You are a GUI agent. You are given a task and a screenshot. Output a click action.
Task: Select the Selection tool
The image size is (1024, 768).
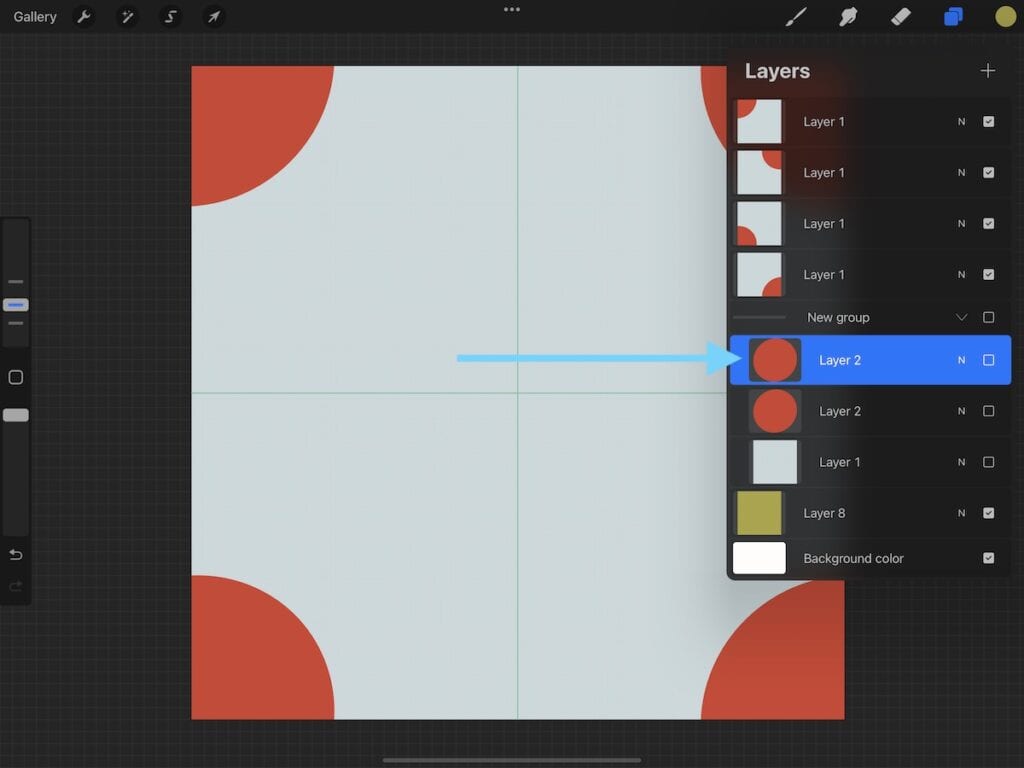170,16
